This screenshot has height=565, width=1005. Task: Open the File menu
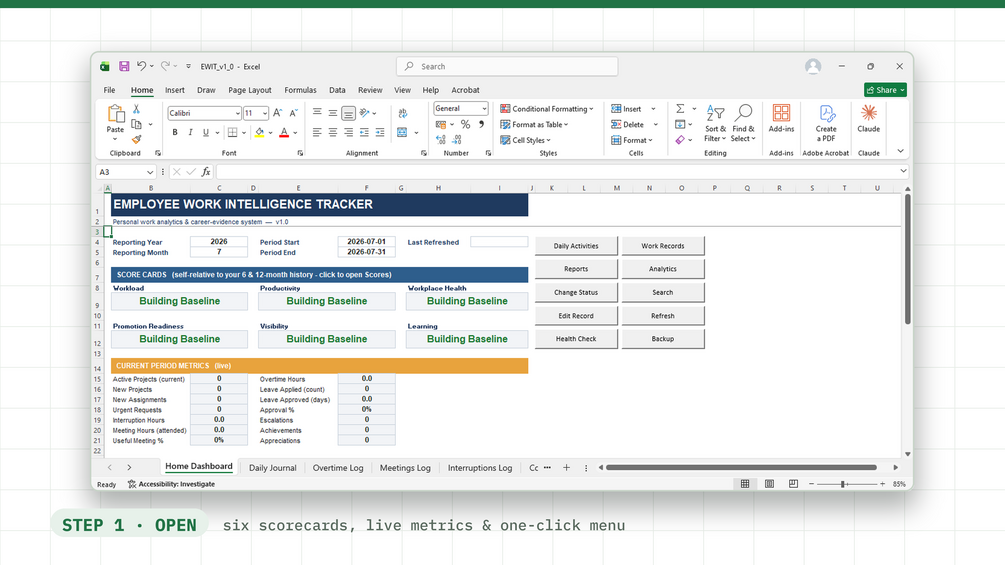click(110, 90)
